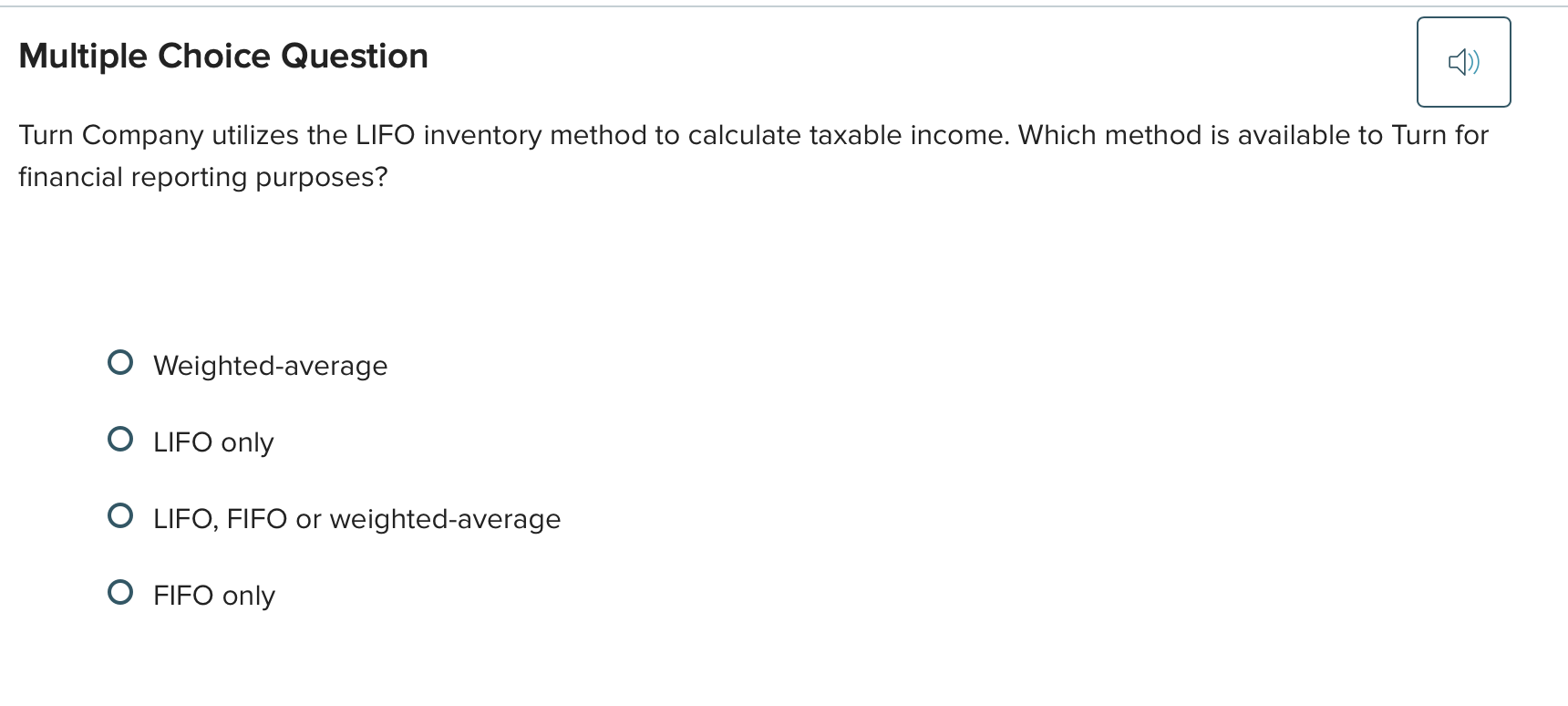This screenshot has width=1568, height=706.
Task: Click the answer label reading LIFO only
Action: click(213, 441)
